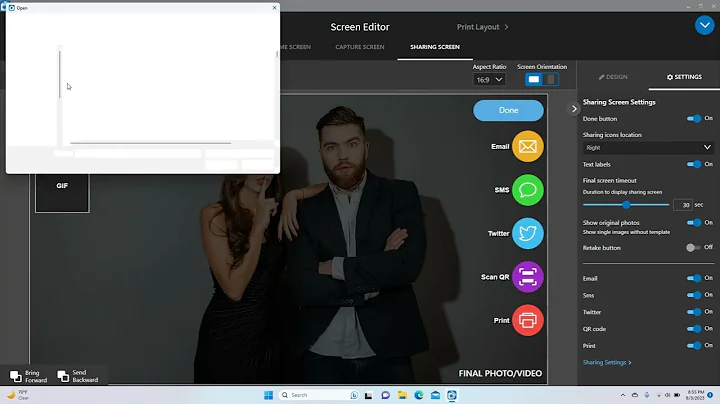
Task: Click the blue round checkmark button
Action: [x=704, y=26]
